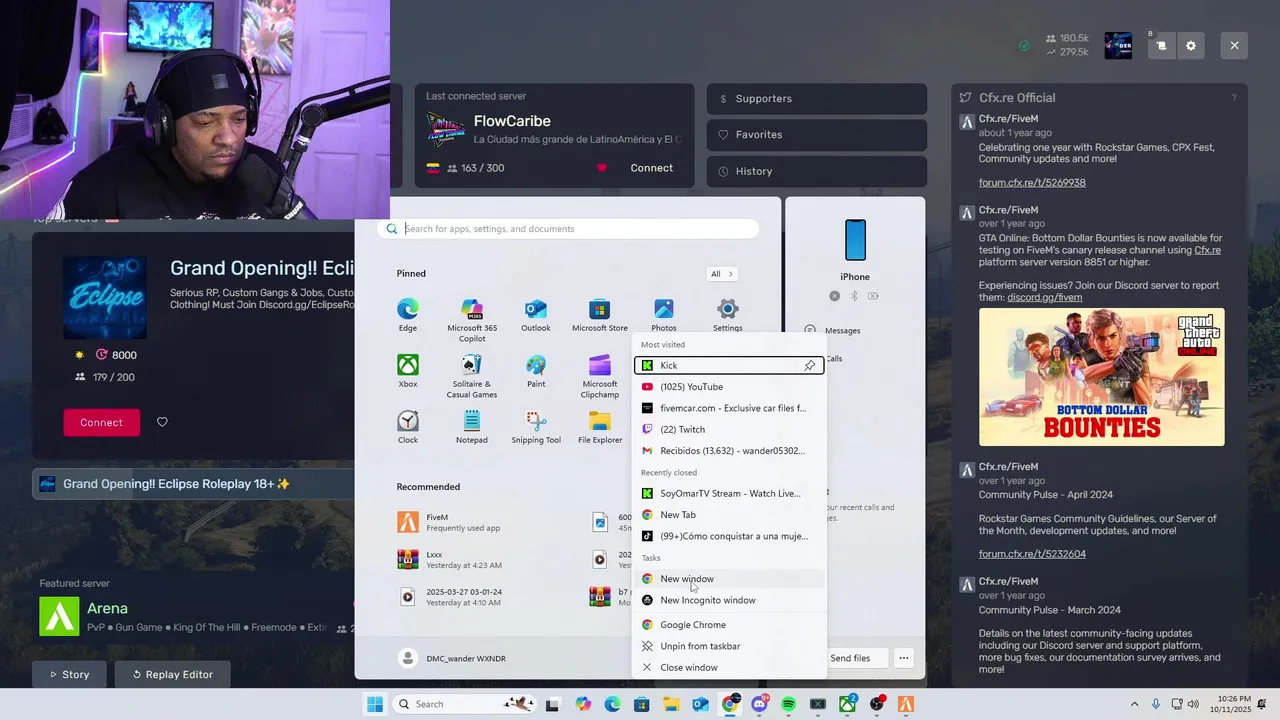The image size is (1280, 720).
Task: Toggle favorite heart on Eclipse server card
Action: [x=162, y=422]
